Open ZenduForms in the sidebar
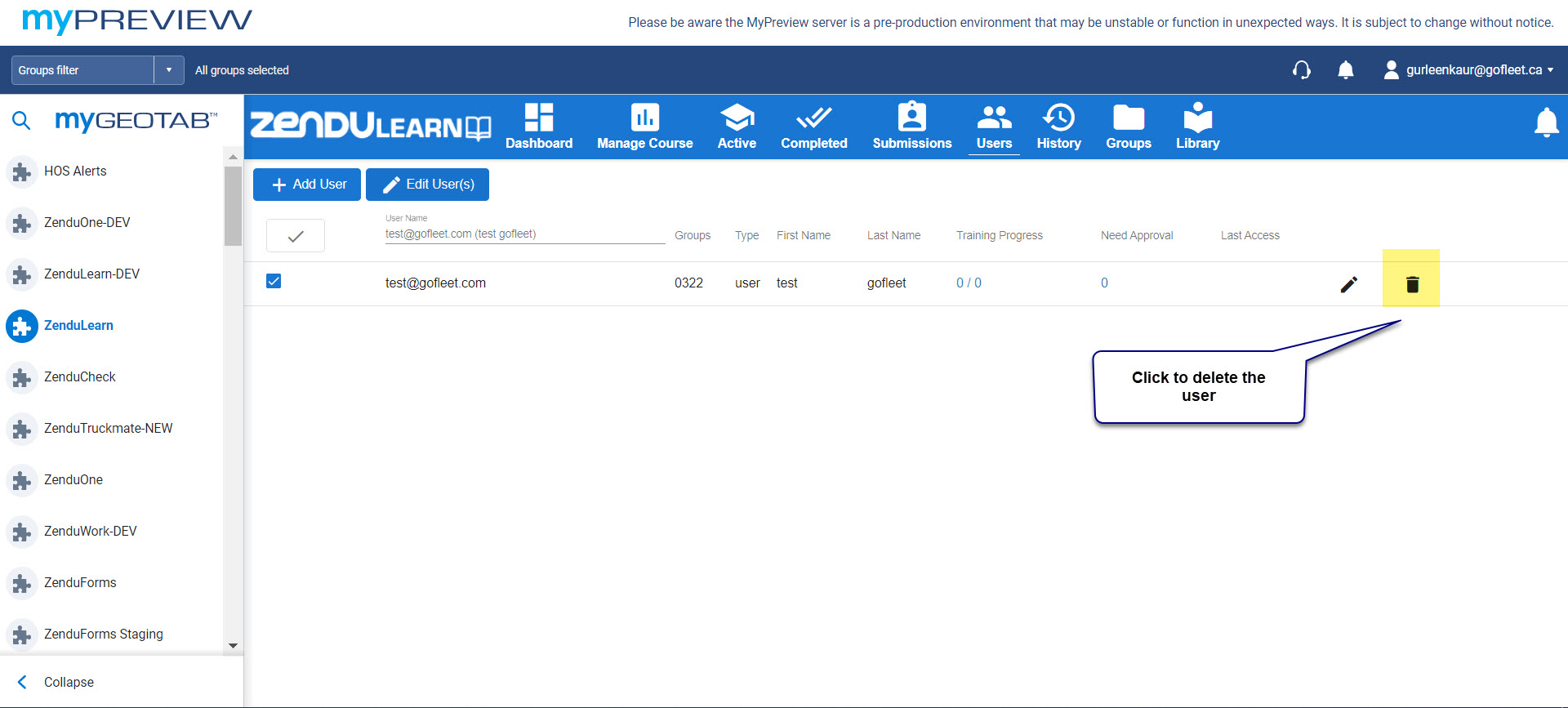The height and width of the screenshot is (708, 1568). pyautogui.click(x=80, y=583)
